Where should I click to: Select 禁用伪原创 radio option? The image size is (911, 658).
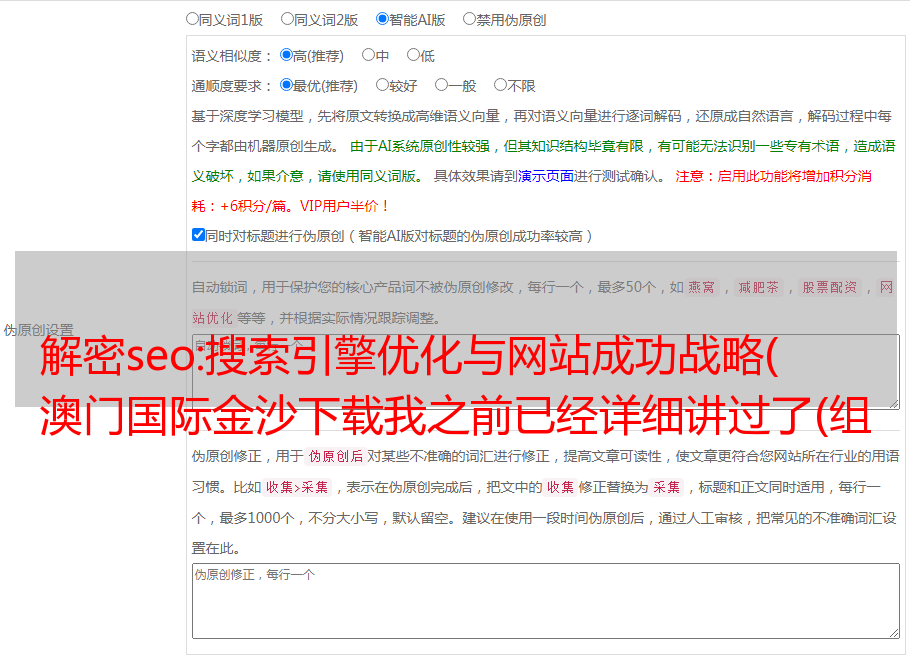coord(469,19)
